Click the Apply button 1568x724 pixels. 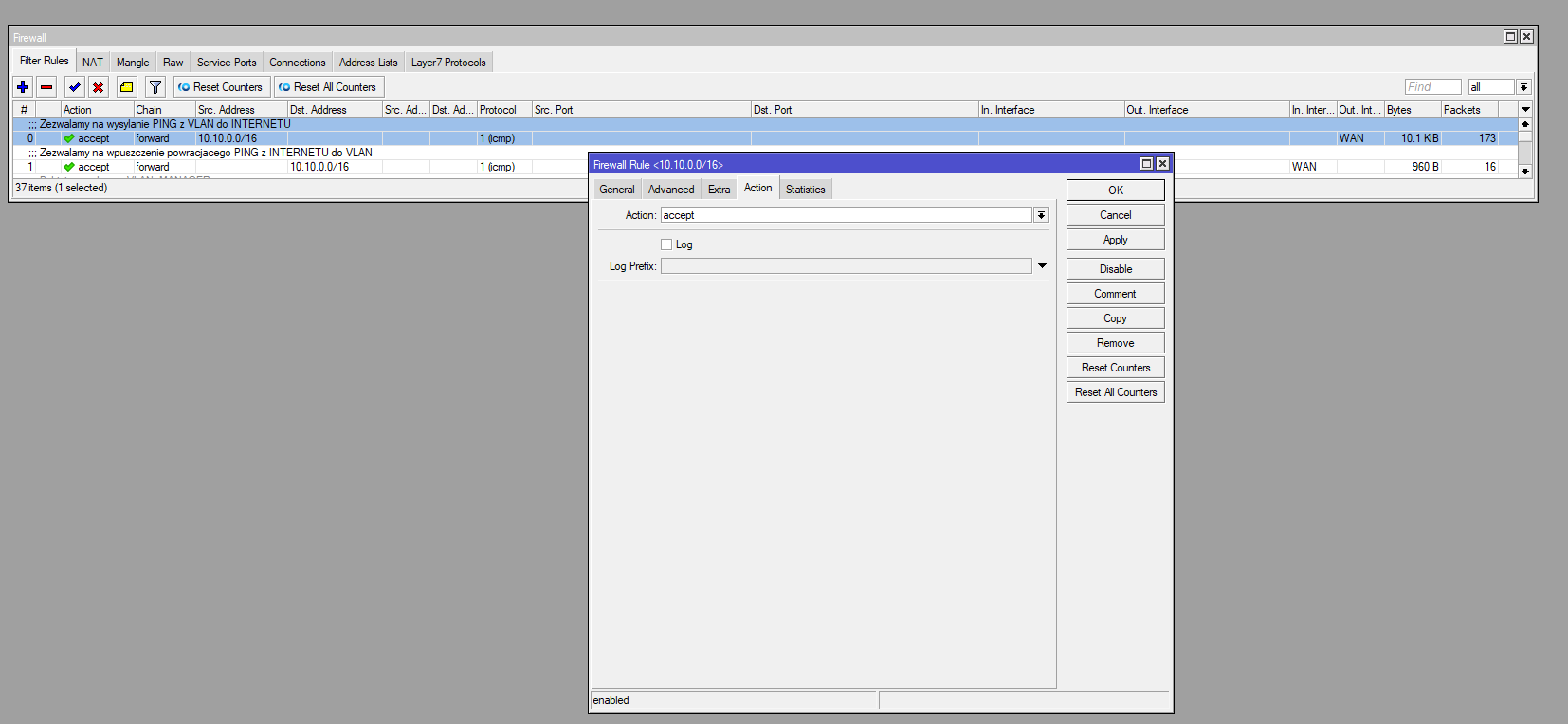(1115, 240)
